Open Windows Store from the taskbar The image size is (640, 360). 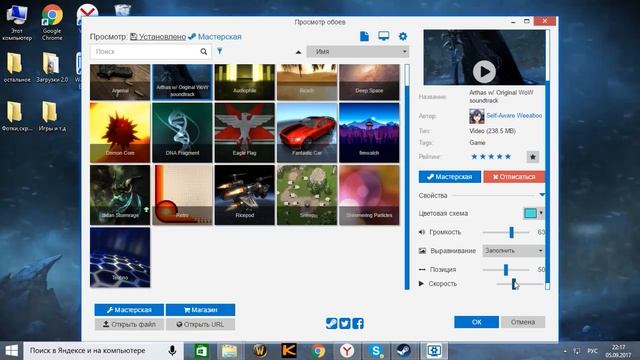[x=201, y=351]
